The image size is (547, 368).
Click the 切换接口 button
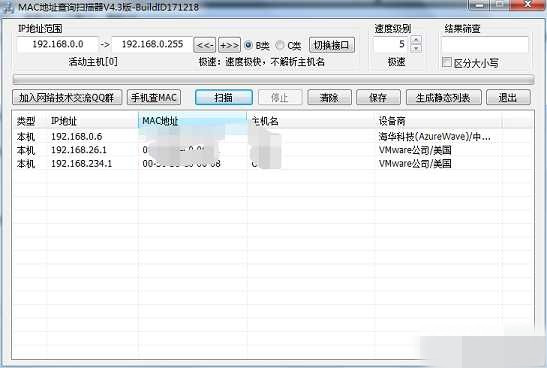click(332, 45)
